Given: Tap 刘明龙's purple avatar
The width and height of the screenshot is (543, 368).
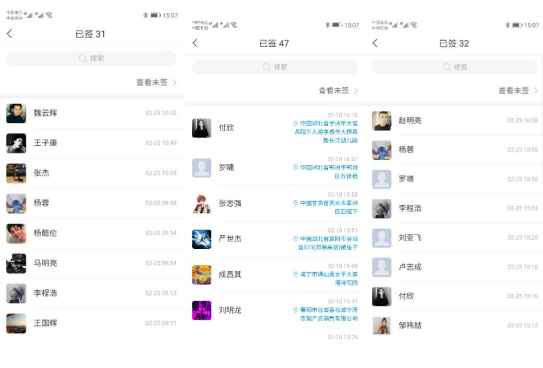Looking at the screenshot, I should (x=202, y=310).
